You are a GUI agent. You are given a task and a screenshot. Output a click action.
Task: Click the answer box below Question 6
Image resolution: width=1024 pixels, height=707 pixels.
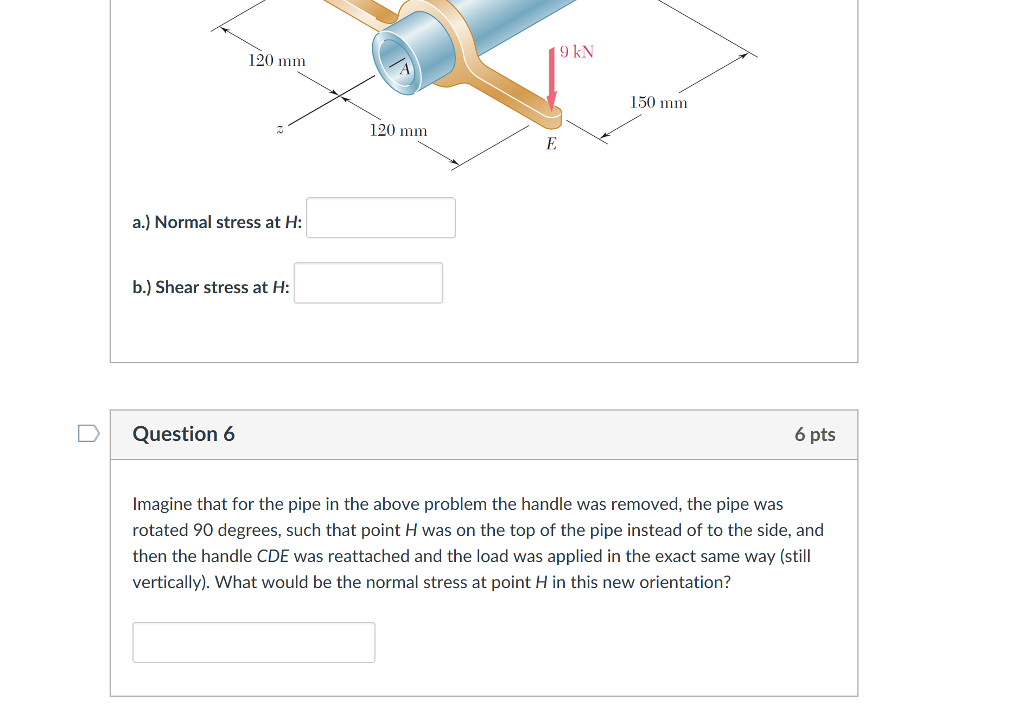pos(253,641)
